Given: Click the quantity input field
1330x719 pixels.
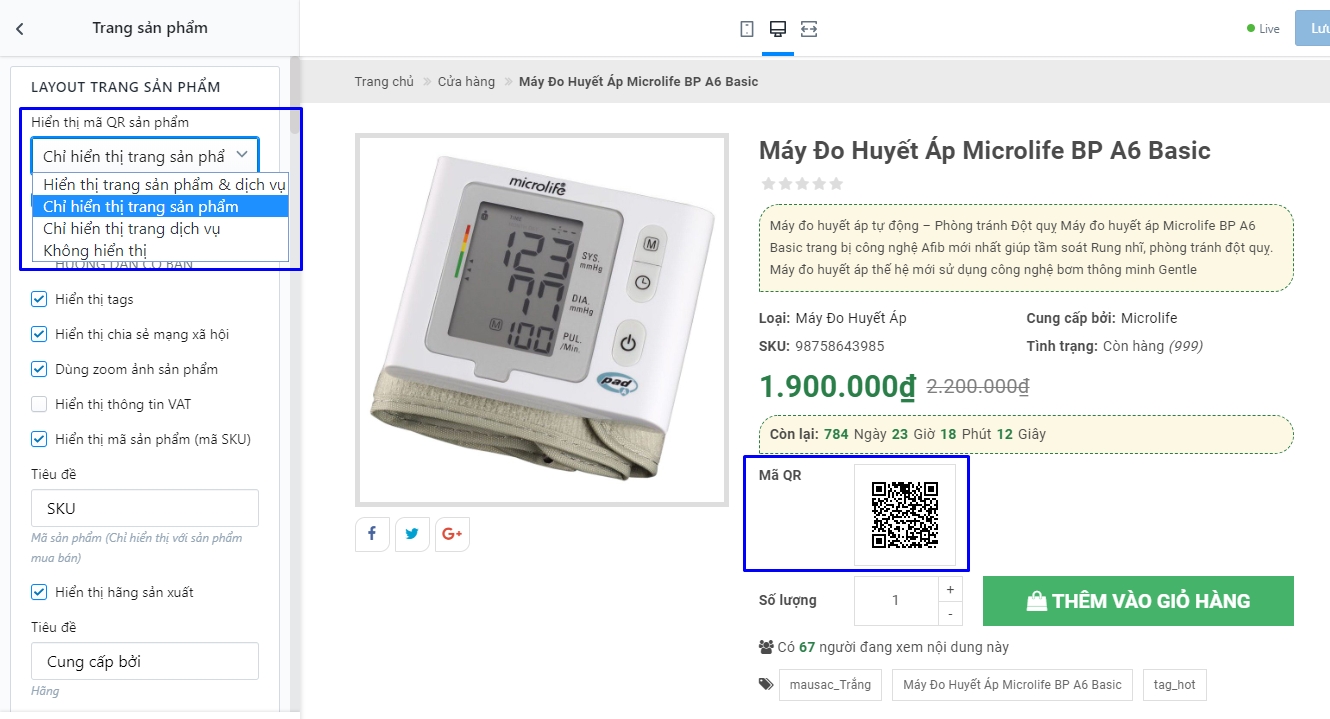Looking at the screenshot, I should (895, 601).
